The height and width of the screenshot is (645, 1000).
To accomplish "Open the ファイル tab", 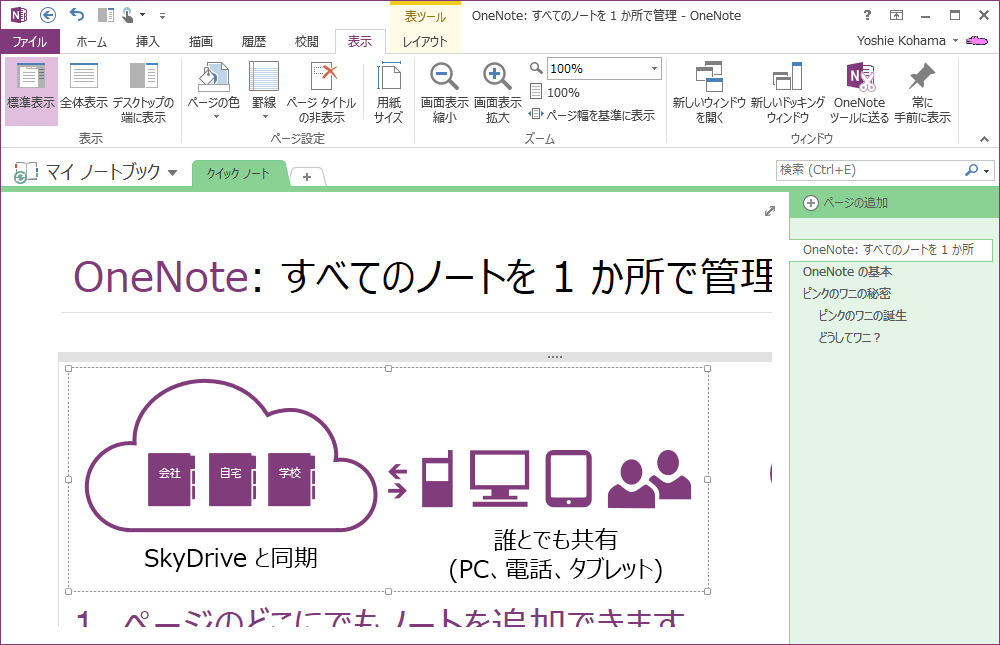I will pyautogui.click(x=30, y=41).
